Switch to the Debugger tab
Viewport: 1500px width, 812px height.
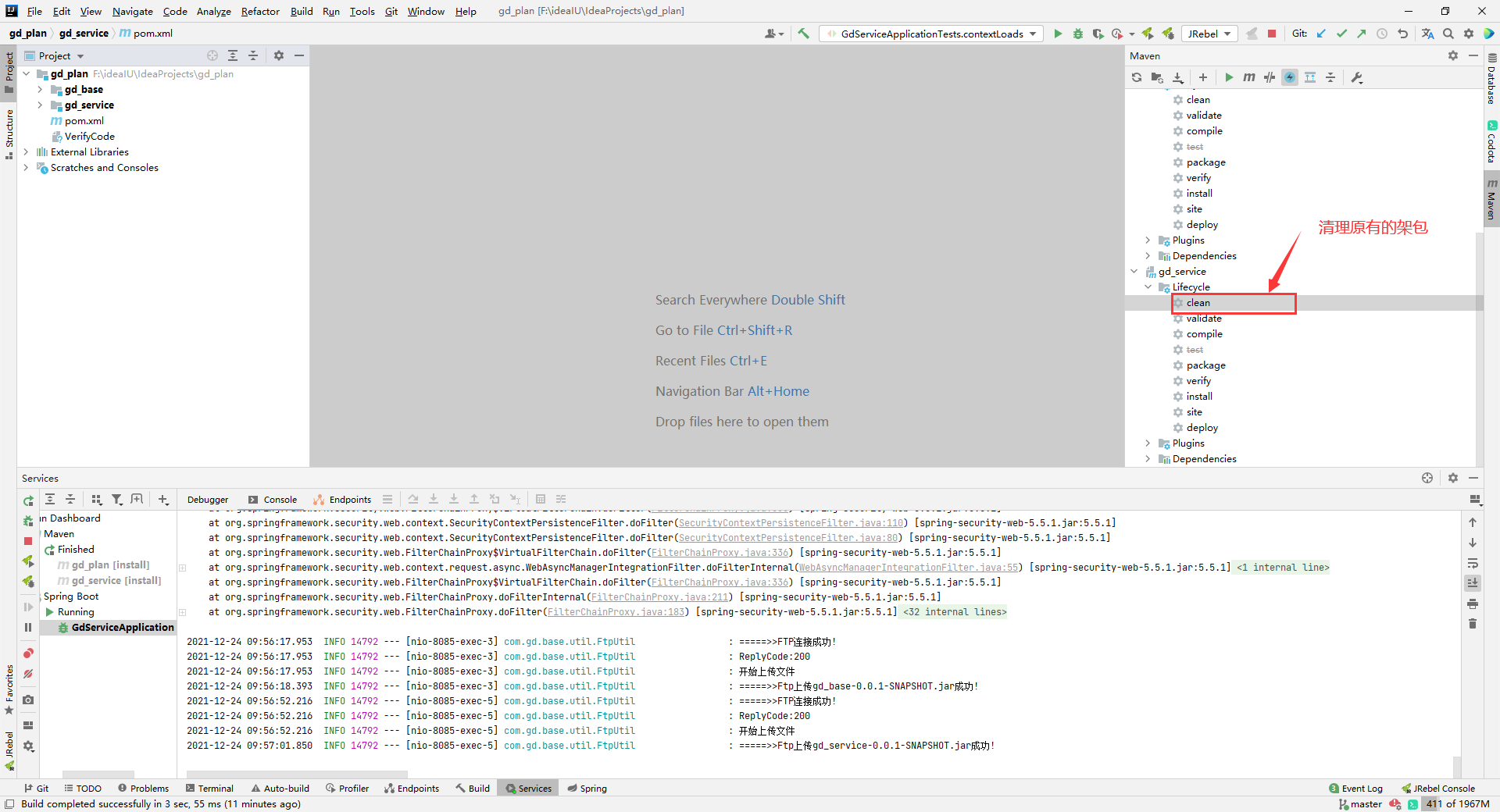(208, 500)
